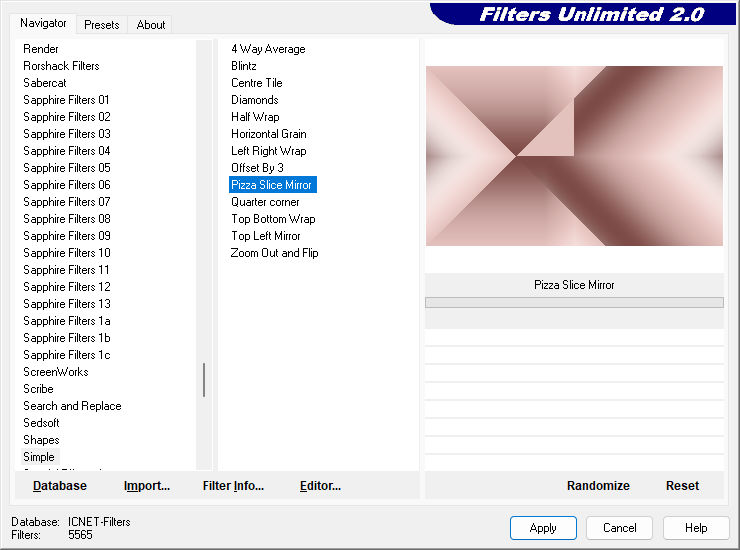The width and height of the screenshot is (740, 550).
Task: Pick the Quarter corner filter
Action: coord(265,202)
